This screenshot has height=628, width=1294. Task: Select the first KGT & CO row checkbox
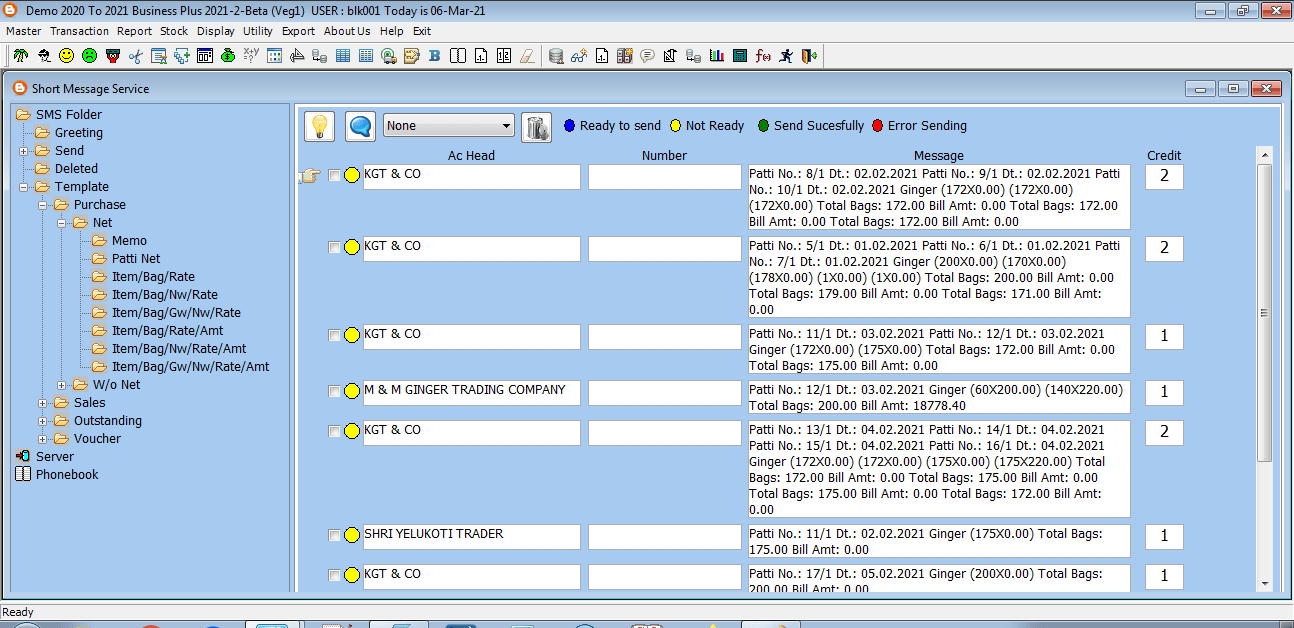334,176
